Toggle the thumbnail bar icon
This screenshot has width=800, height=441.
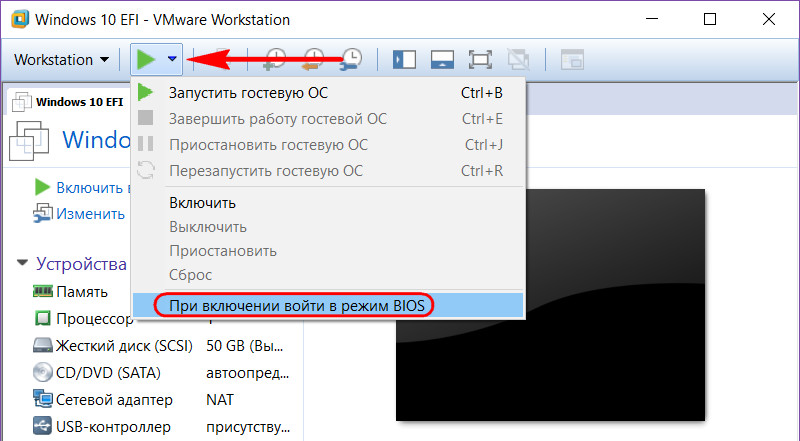click(442, 60)
